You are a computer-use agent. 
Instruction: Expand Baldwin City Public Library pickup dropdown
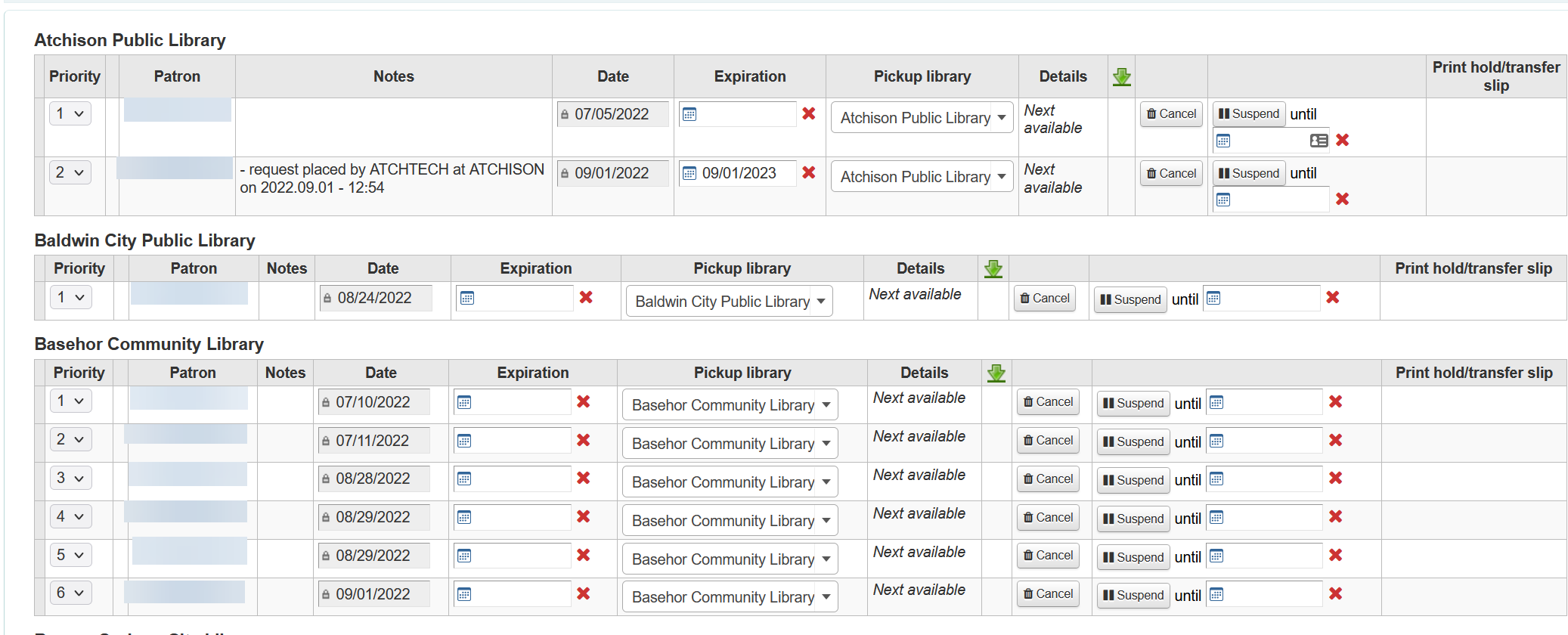[x=729, y=302]
